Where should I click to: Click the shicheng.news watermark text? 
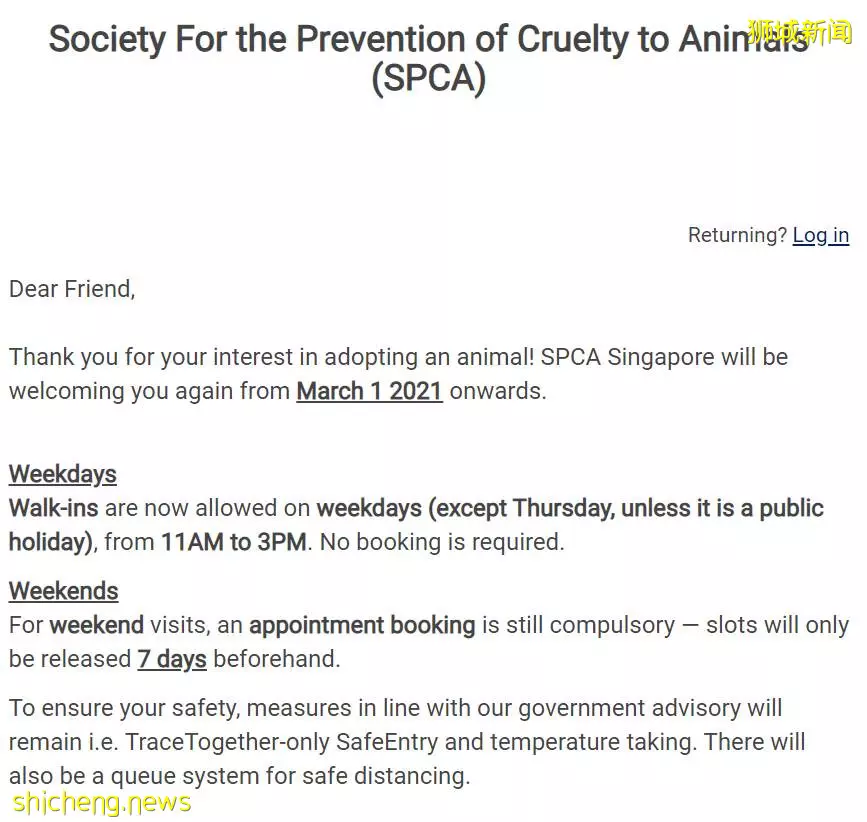pos(102,803)
